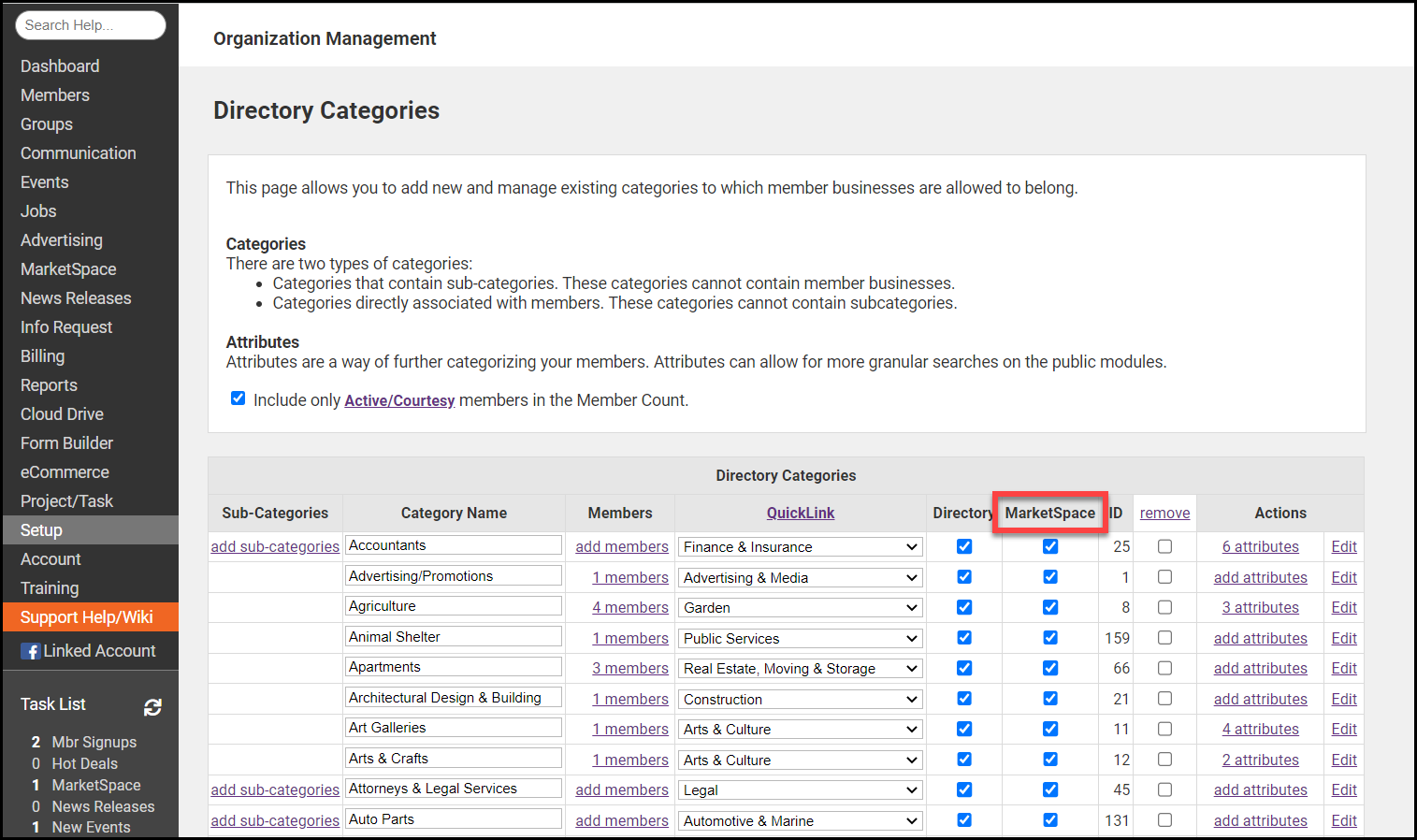1417x840 pixels.
Task: Expand the Apartments QuickLink dropdown
Action: tap(800, 669)
